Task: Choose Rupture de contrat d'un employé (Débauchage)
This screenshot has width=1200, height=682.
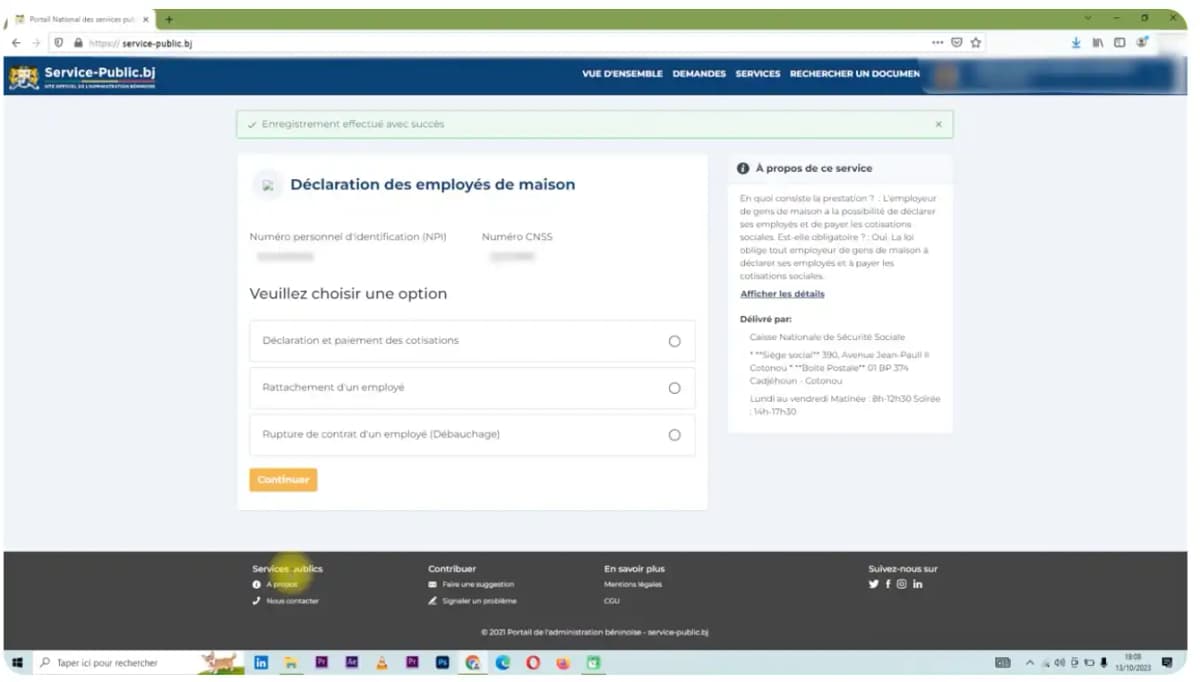Action: point(674,435)
